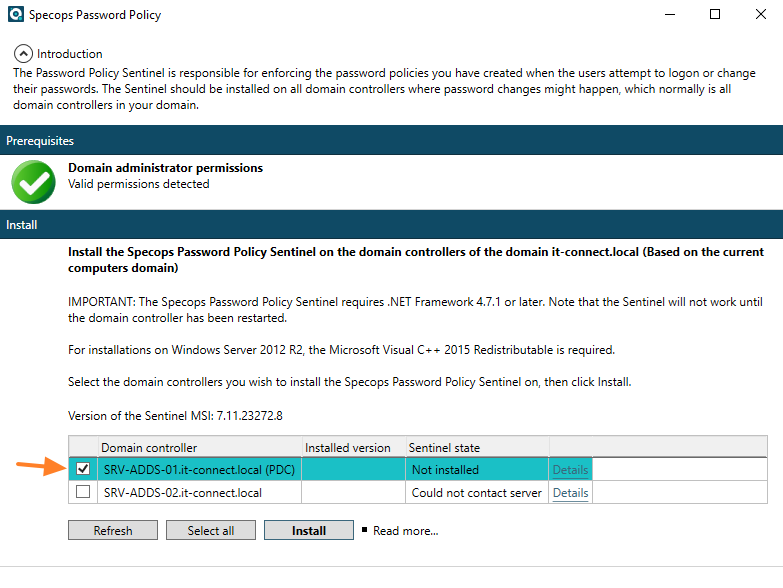Screen dimensions: 783x588
Task: Sort by Domain controller column header
Action: [x=200, y=447]
